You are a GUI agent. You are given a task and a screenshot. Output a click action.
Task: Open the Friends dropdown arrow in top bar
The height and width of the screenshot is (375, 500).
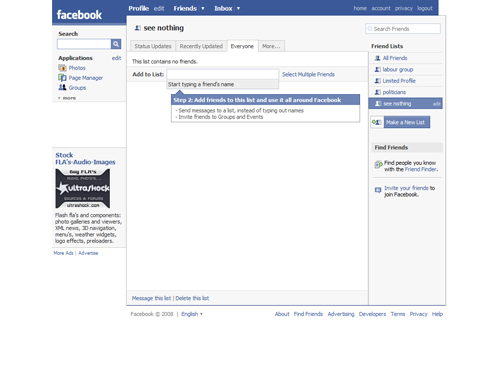[x=203, y=8]
